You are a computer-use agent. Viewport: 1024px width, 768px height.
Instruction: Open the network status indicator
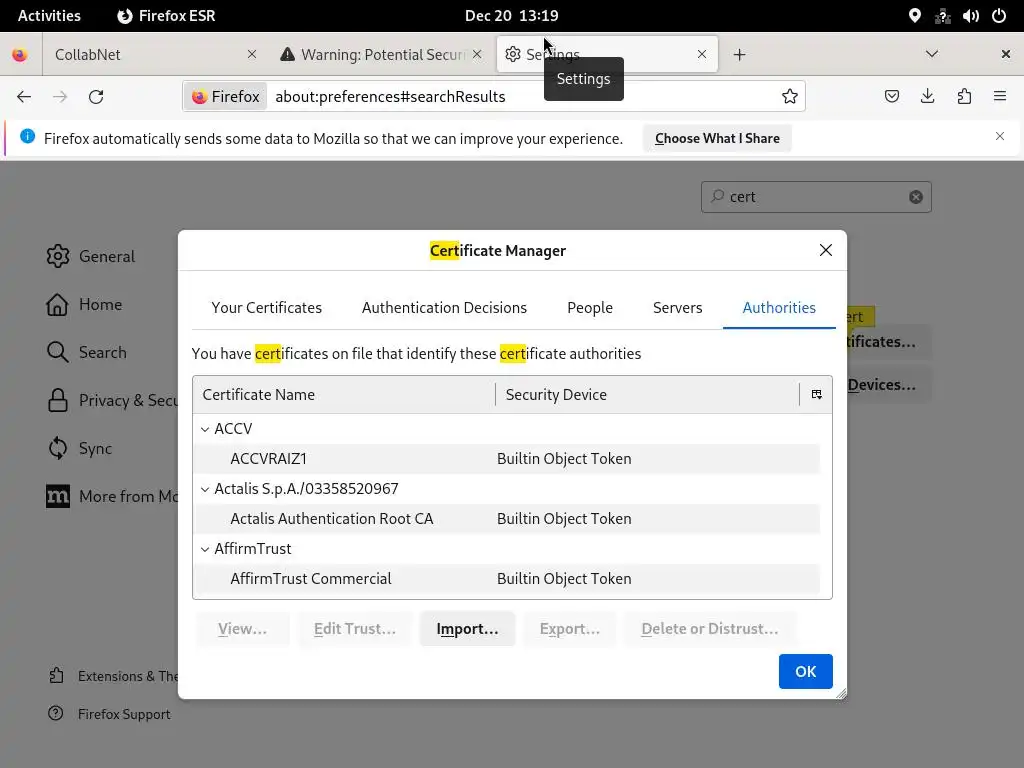(942, 16)
